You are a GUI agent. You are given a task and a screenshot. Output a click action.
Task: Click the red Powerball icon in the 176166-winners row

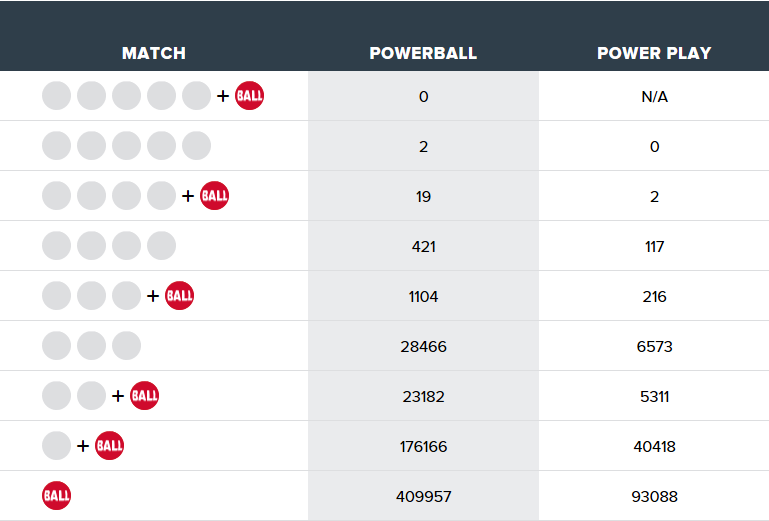click(109, 446)
